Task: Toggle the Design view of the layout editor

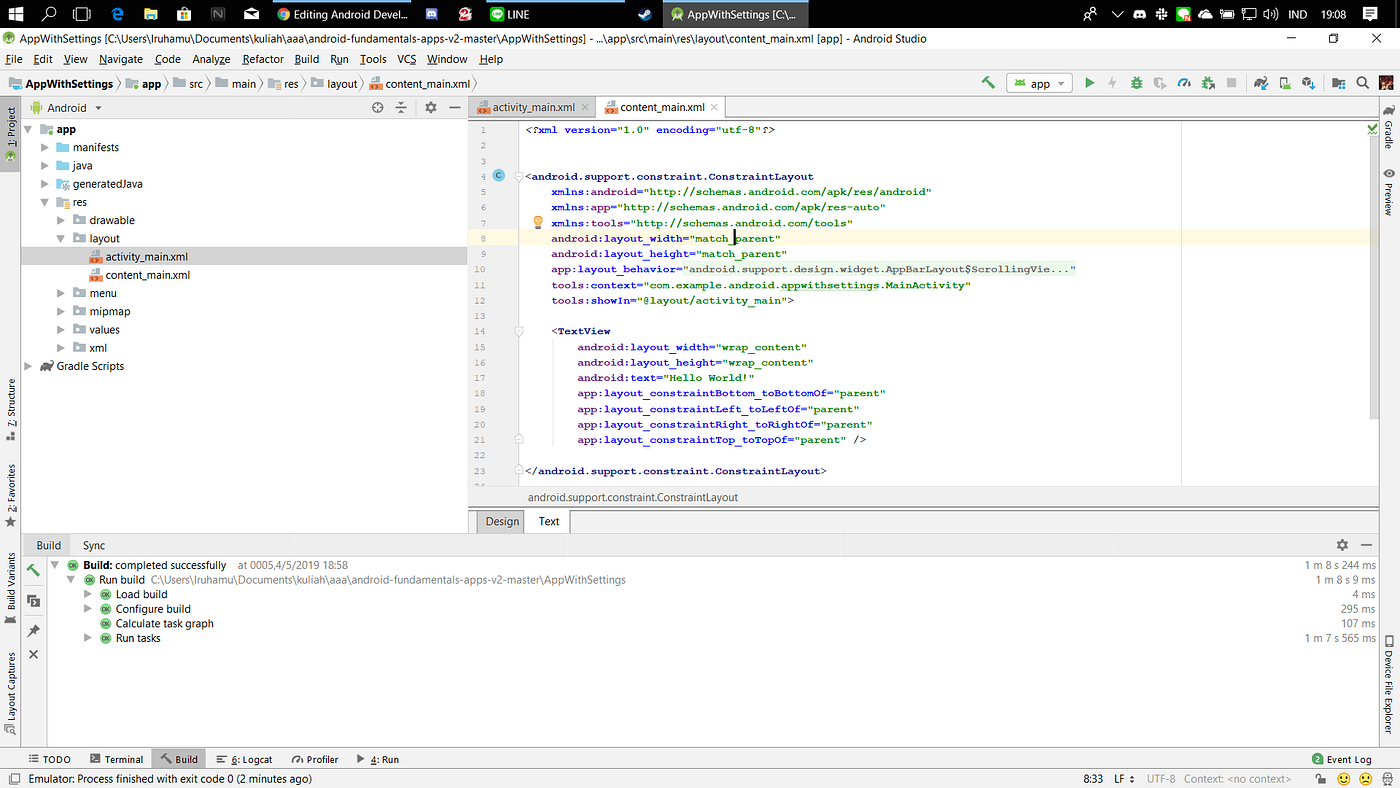Action: pos(502,521)
